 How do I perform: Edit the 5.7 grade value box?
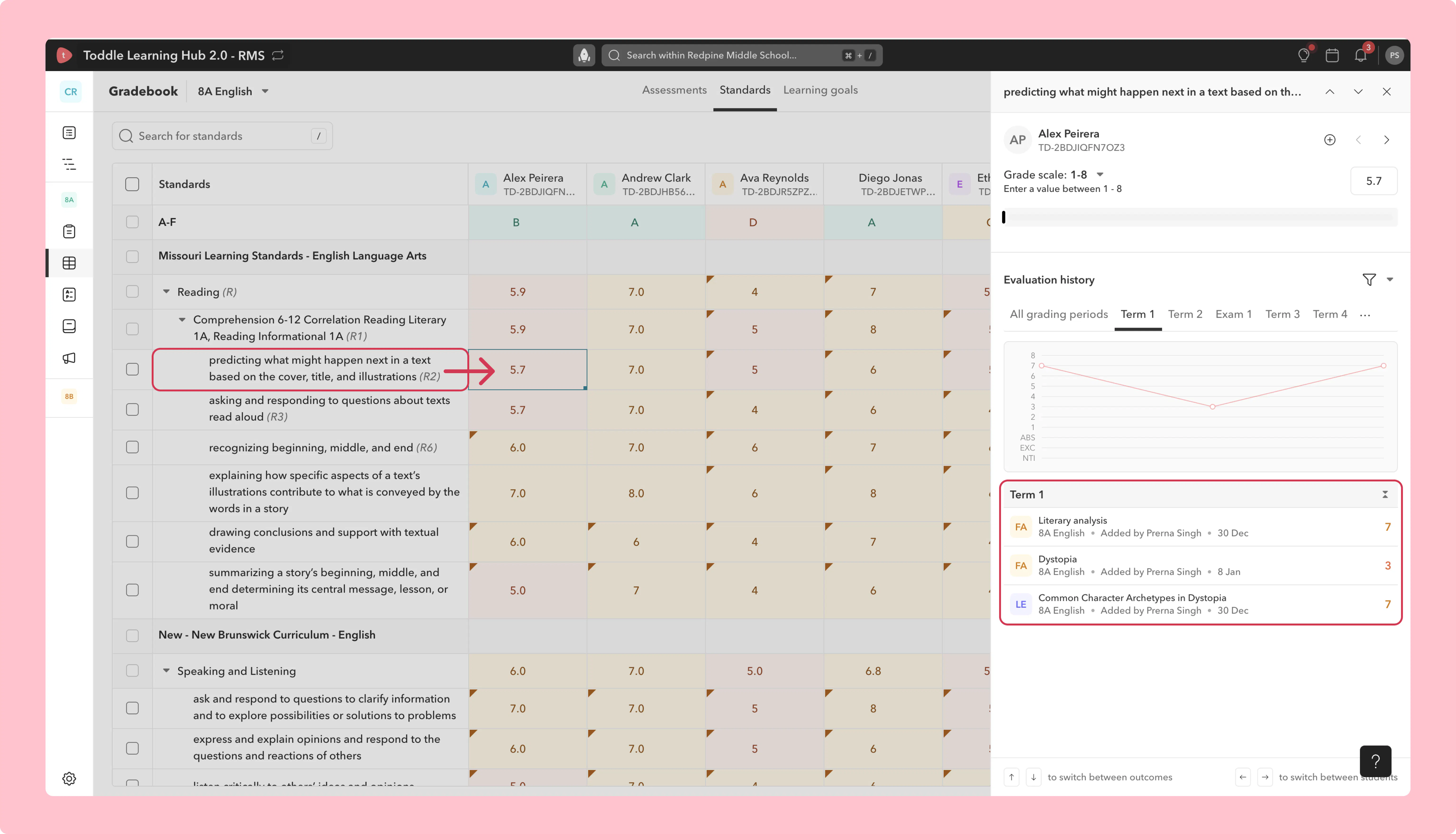pyautogui.click(x=1374, y=181)
